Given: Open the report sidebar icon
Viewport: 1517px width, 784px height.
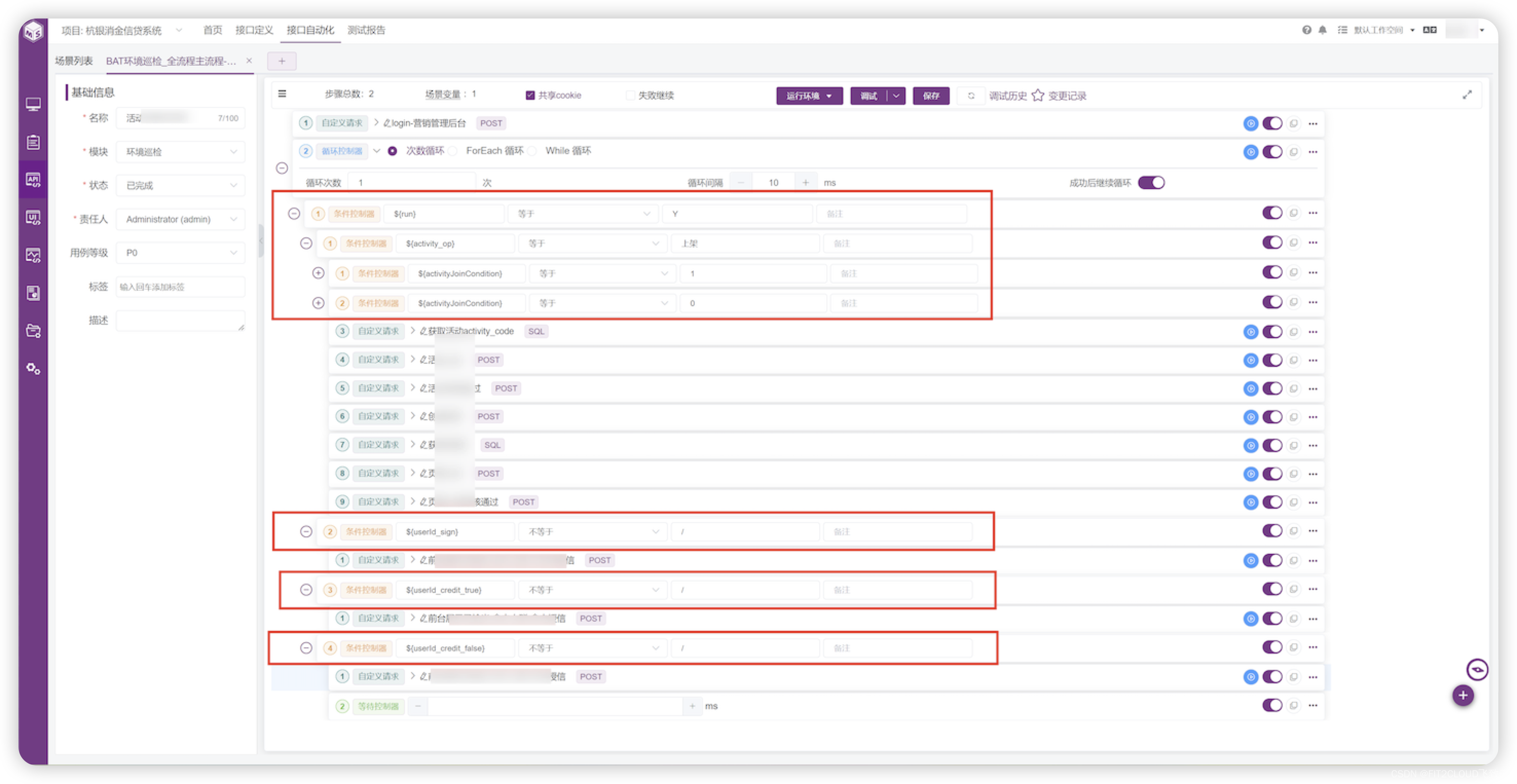Looking at the screenshot, I should (33, 292).
